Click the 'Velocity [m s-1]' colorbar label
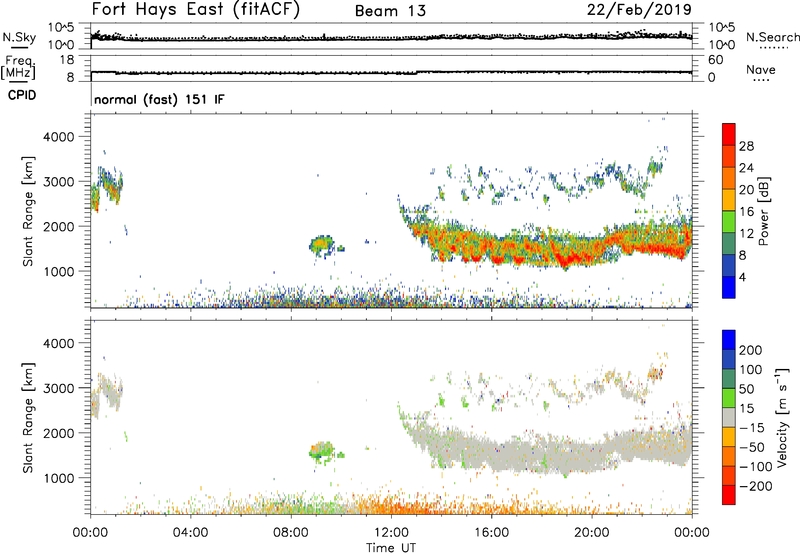 [x=782, y=417]
